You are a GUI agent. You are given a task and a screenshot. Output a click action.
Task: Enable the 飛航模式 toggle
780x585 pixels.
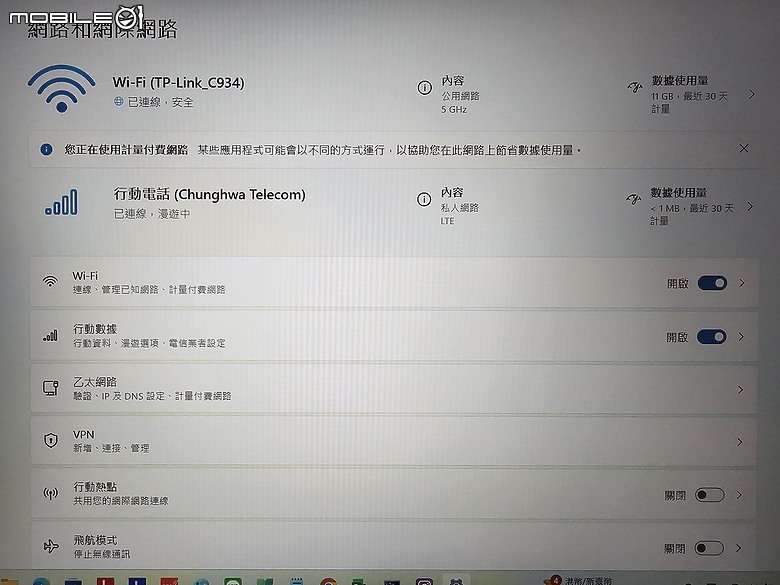709,548
